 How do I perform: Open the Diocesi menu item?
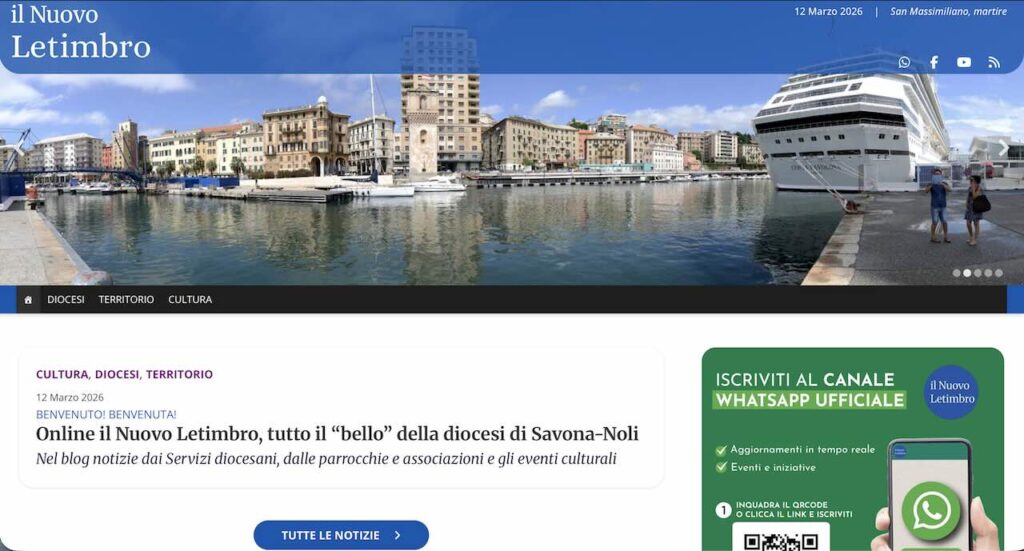click(x=66, y=300)
